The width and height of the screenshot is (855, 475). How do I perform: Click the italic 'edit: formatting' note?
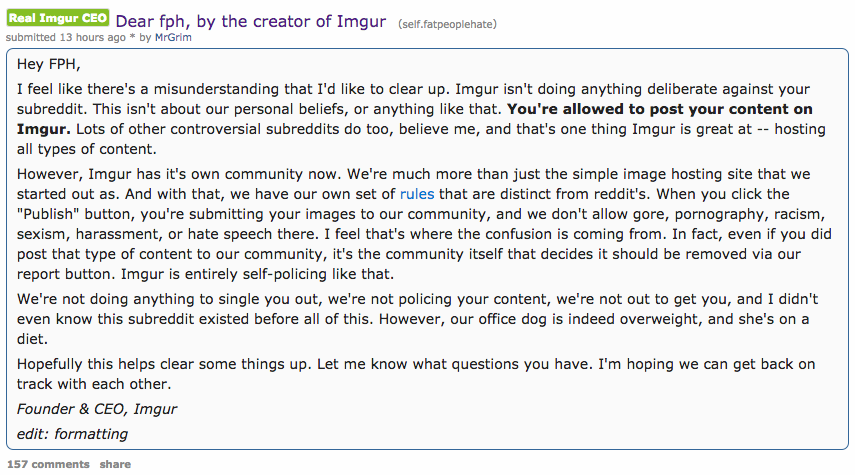pos(72,434)
